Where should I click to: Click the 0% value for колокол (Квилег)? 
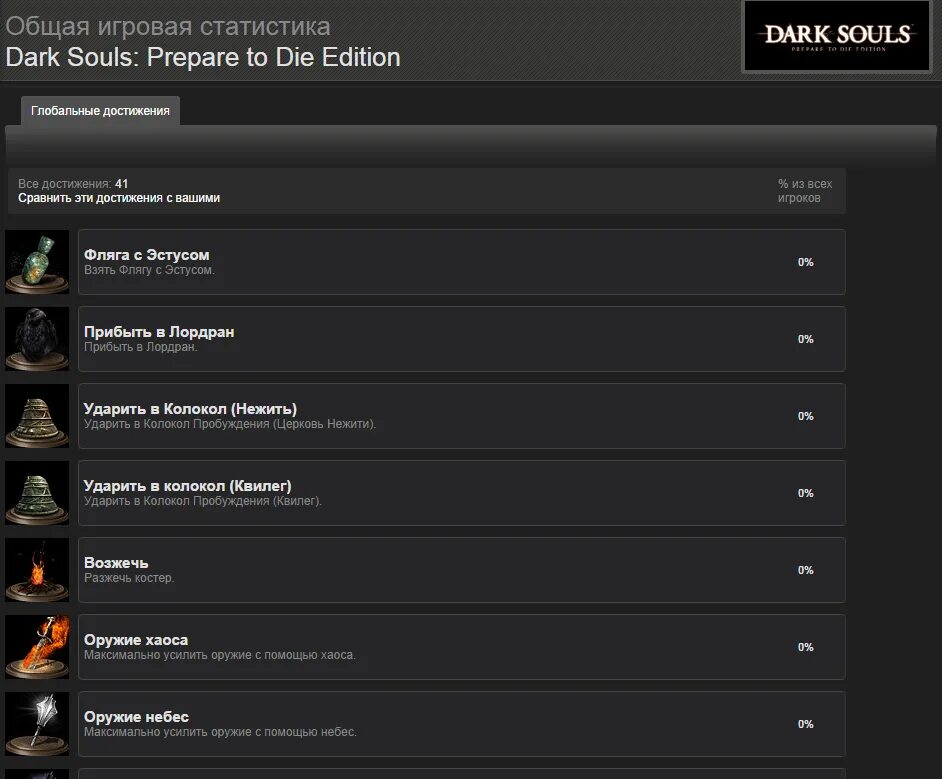click(x=806, y=493)
